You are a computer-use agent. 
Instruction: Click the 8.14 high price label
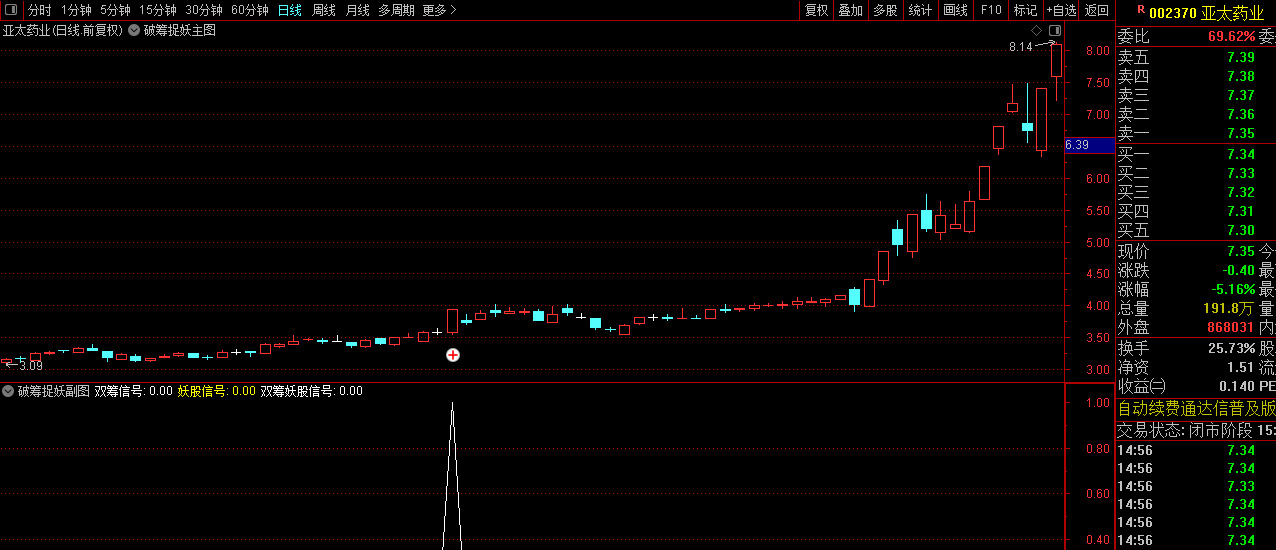(x=1020, y=47)
